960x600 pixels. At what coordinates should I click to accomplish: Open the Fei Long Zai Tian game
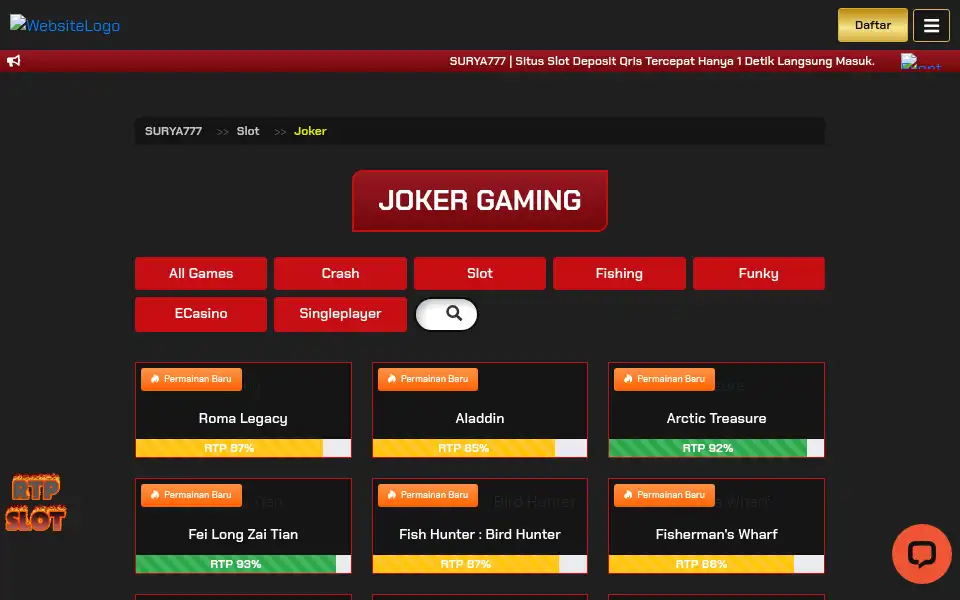pos(243,526)
